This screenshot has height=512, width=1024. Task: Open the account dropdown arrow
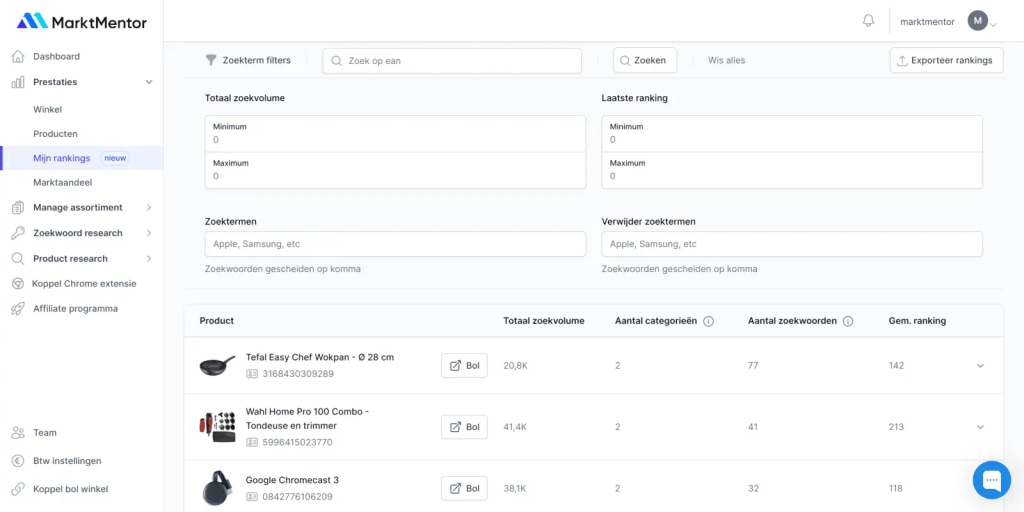[993, 25]
